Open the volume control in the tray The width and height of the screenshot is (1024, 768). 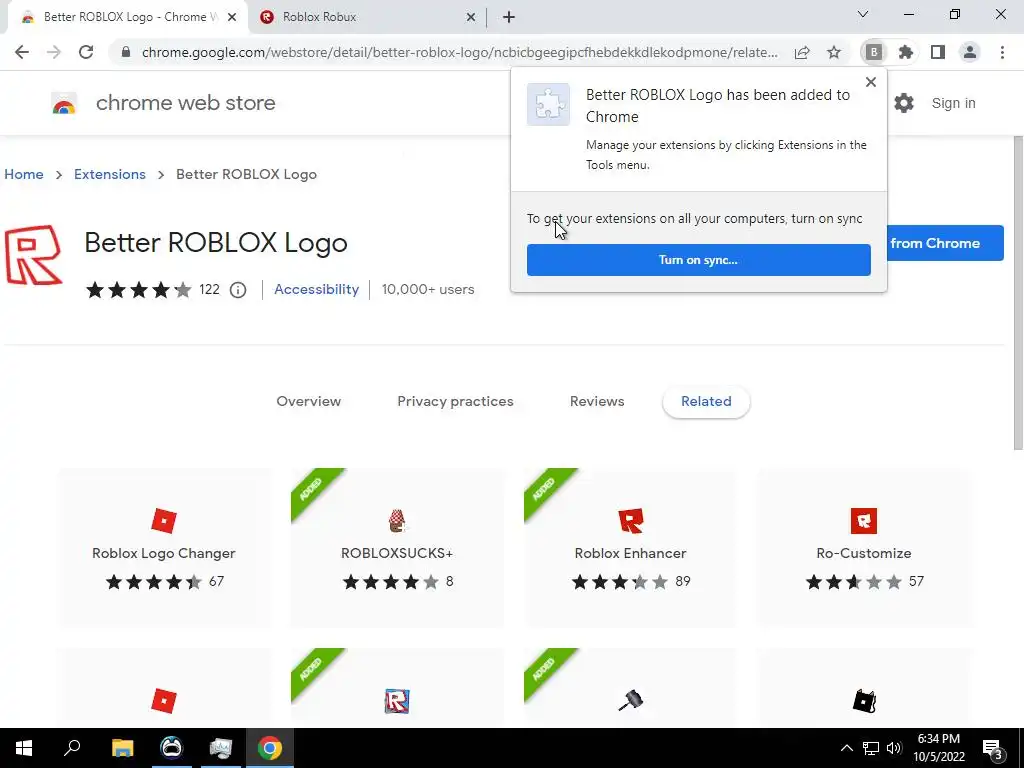coord(894,748)
